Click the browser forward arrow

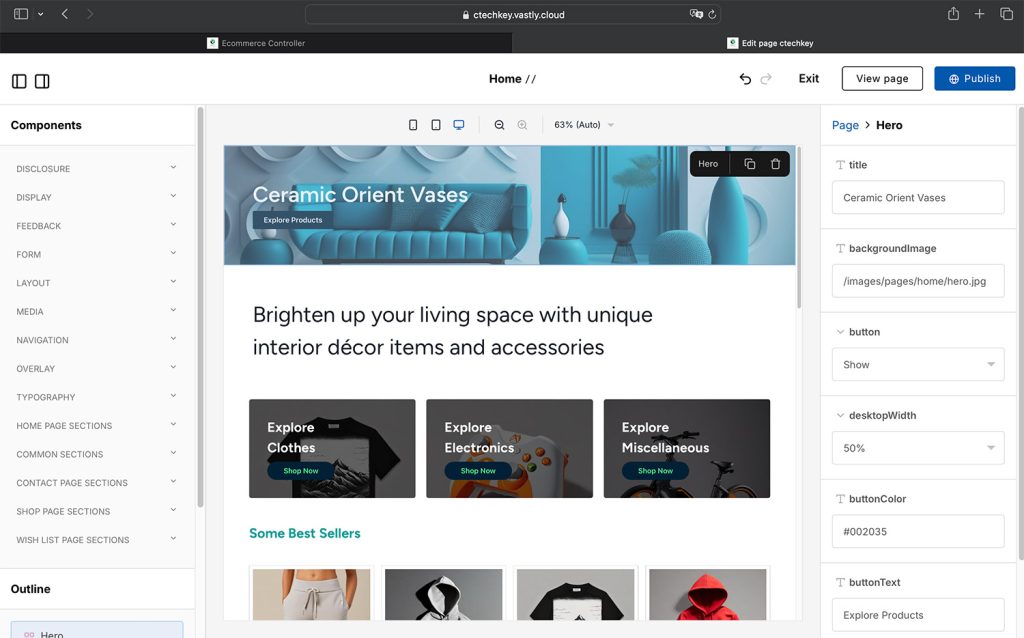pyautogui.click(x=89, y=14)
